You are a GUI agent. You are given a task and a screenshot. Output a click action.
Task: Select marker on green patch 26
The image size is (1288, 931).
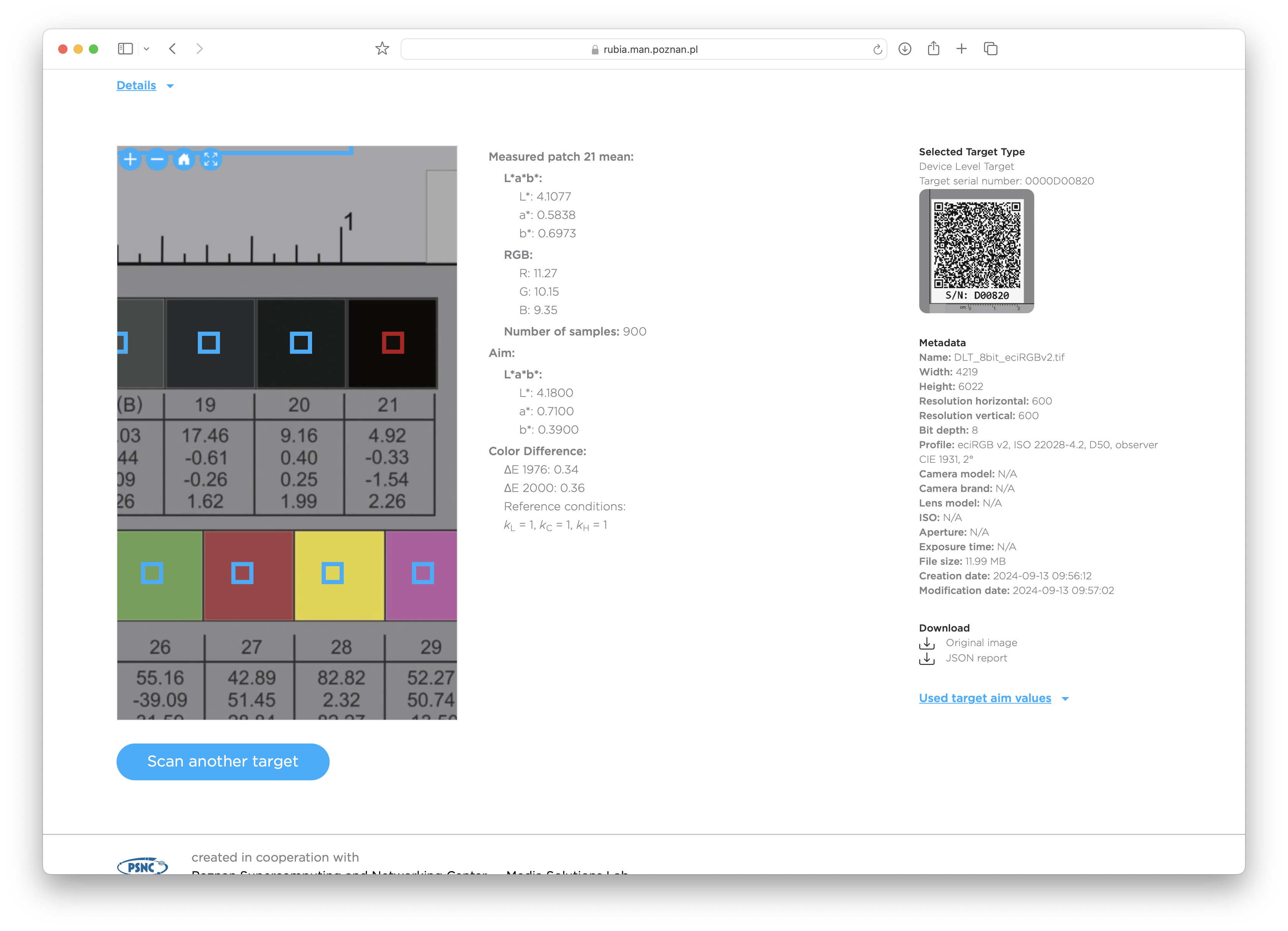152,573
